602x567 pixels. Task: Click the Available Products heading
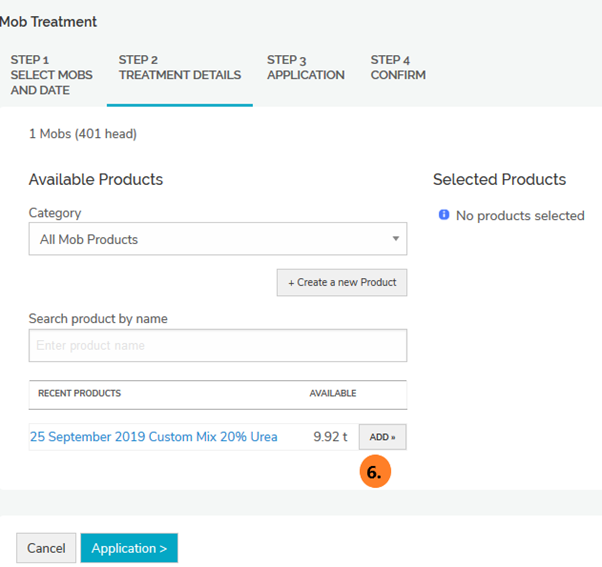click(95, 180)
